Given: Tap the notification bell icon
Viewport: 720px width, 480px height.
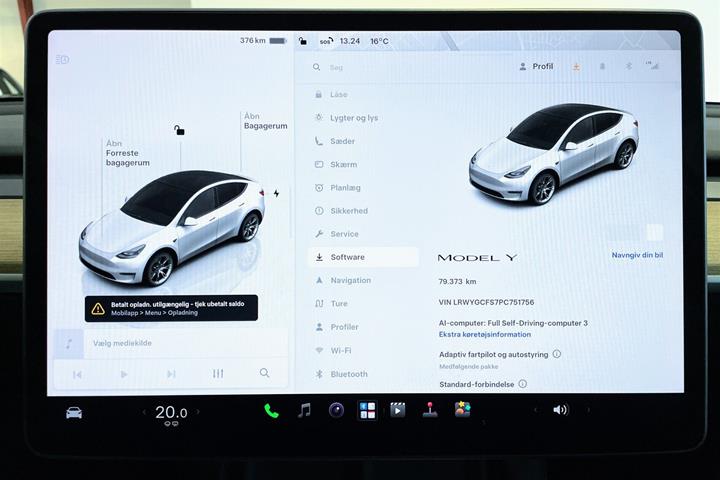Looking at the screenshot, I should (602, 67).
